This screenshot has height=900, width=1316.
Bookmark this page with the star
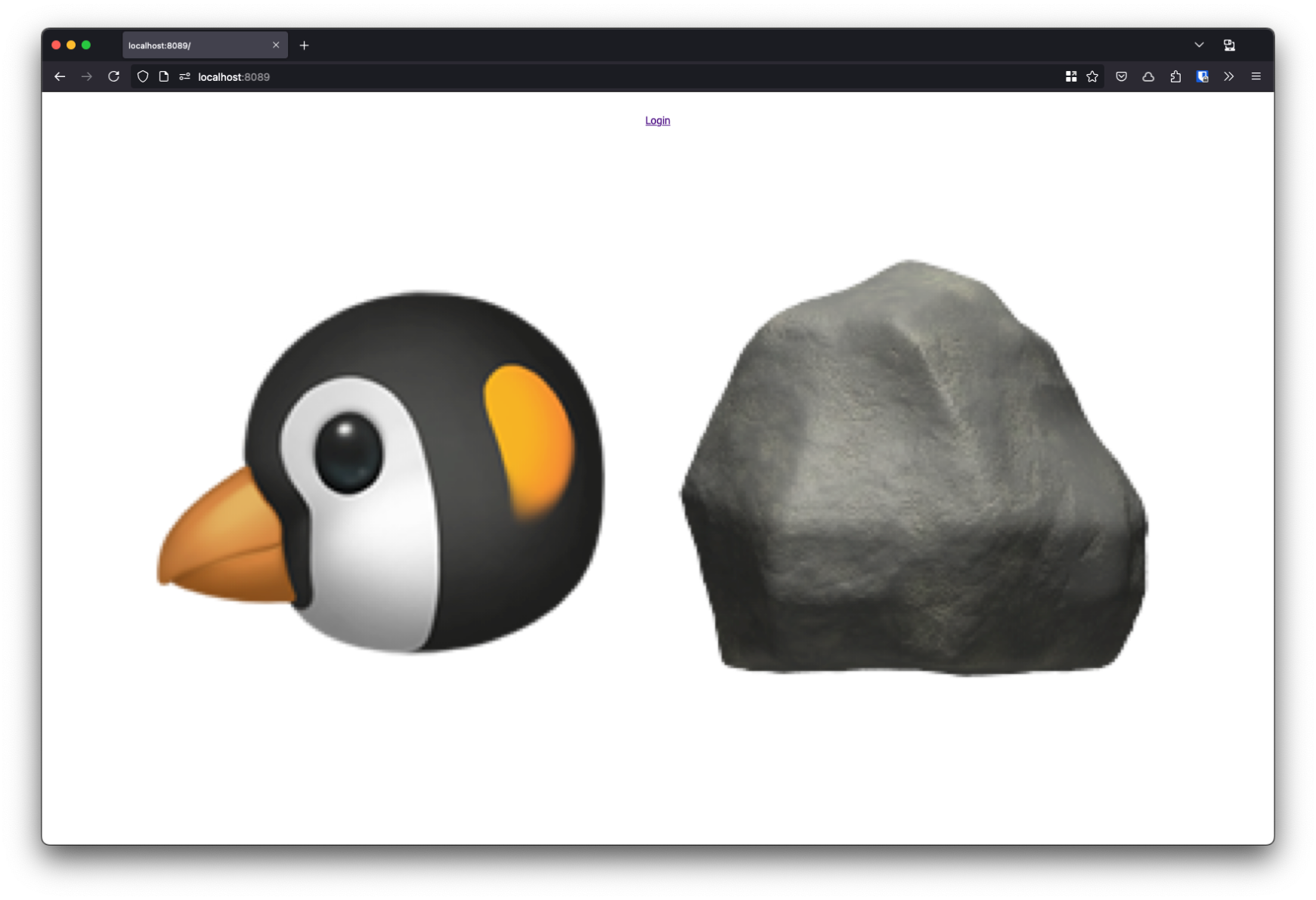pyautogui.click(x=1092, y=76)
